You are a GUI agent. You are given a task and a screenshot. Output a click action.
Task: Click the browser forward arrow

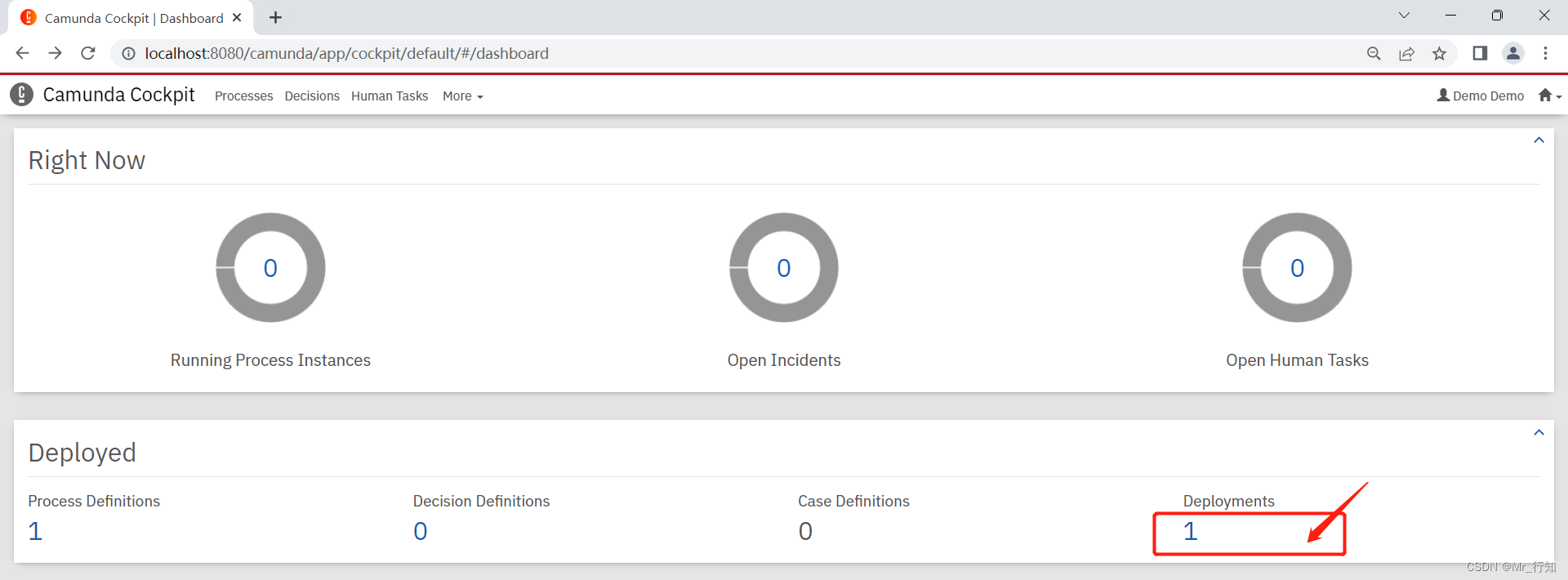(x=55, y=53)
